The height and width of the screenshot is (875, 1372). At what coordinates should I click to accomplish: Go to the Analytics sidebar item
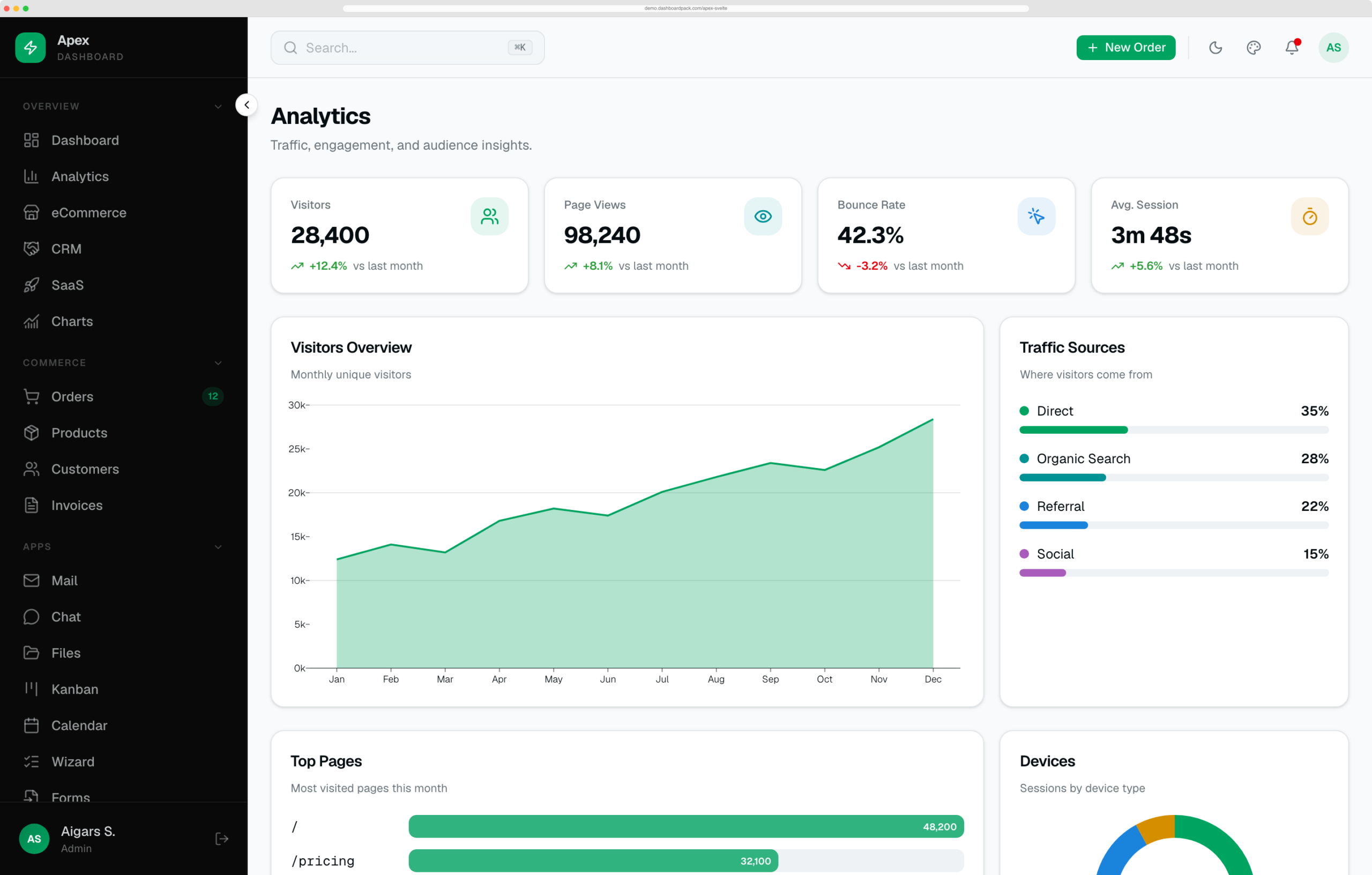coord(124,177)
